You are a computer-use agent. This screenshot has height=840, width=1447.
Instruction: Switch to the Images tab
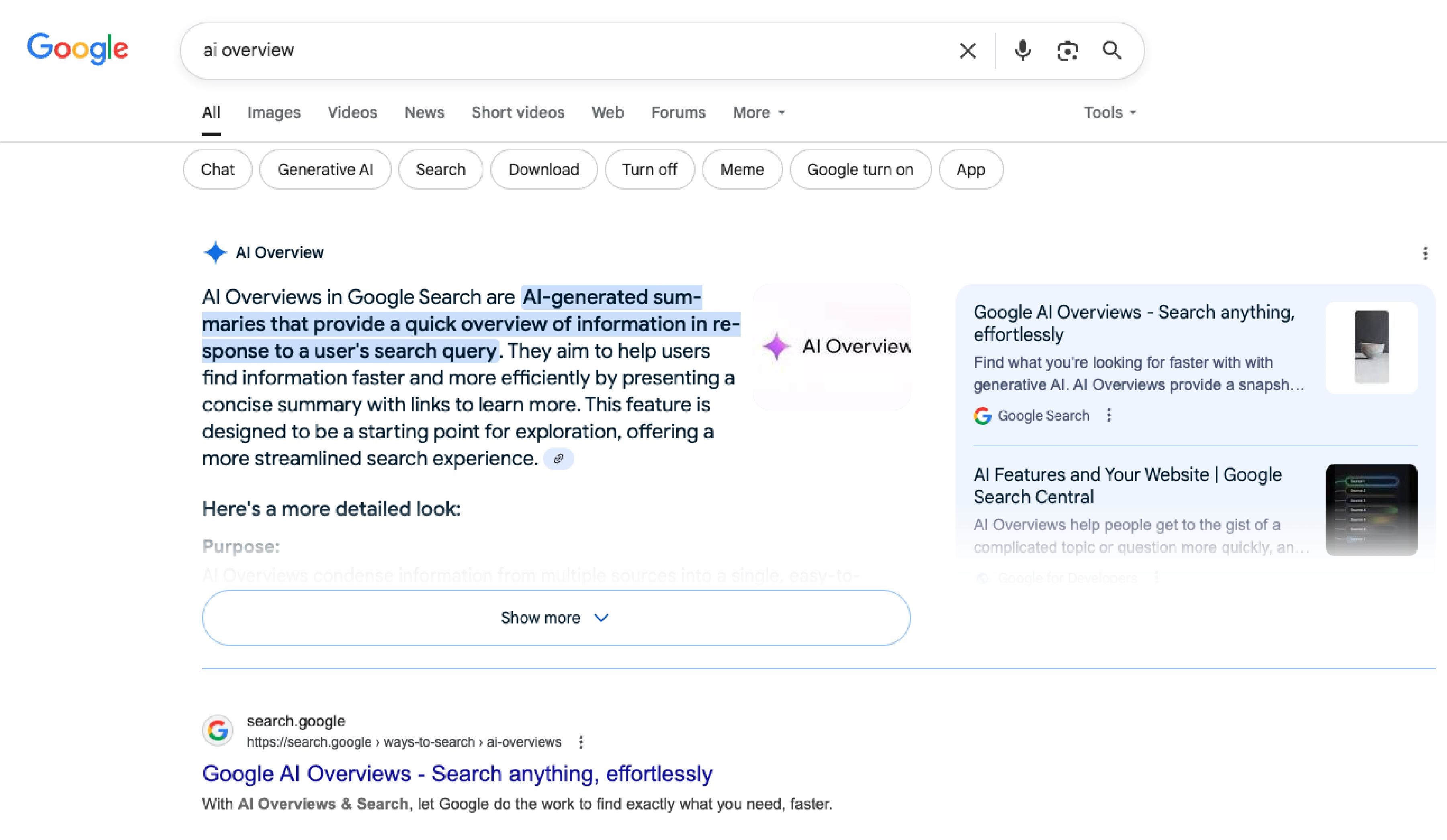pyautogui.click(x=274, y=112)
